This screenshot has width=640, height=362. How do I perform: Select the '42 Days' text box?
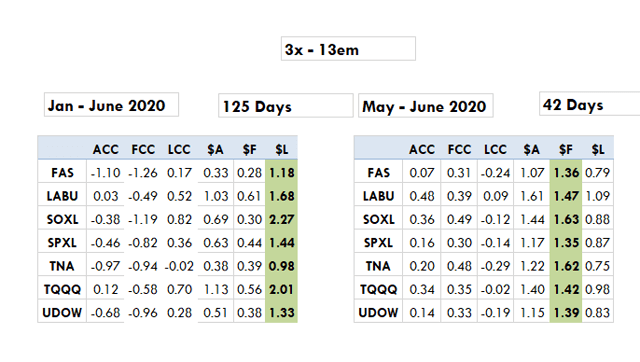590,104
